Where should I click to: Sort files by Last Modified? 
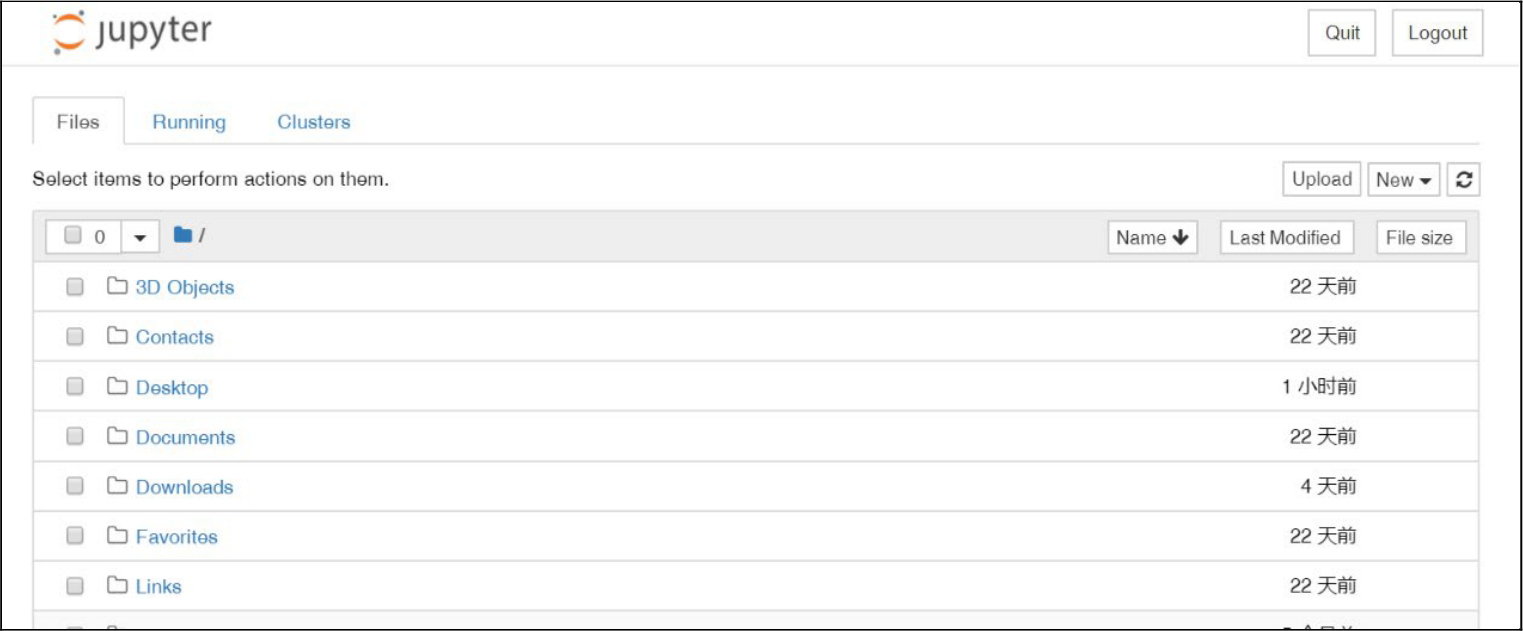pyautogui.click(x=1285, y=237)
